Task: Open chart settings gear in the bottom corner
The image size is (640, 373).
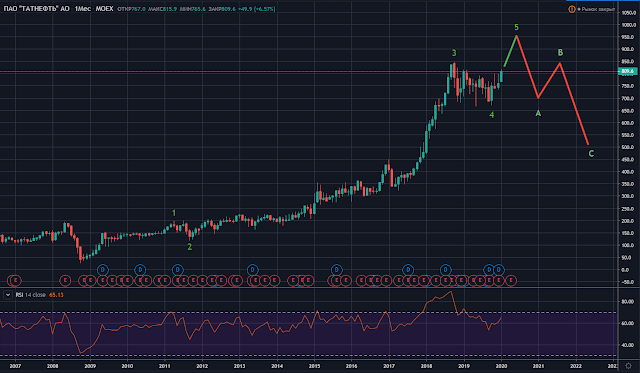Action: [629, 366]
